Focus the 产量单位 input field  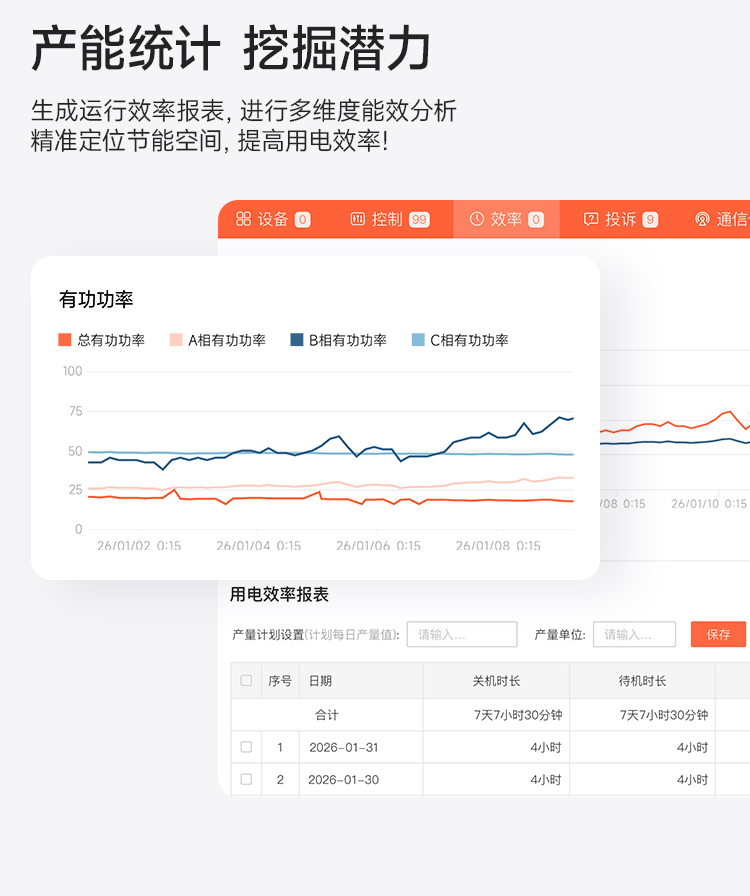click(x=634, y=634)
